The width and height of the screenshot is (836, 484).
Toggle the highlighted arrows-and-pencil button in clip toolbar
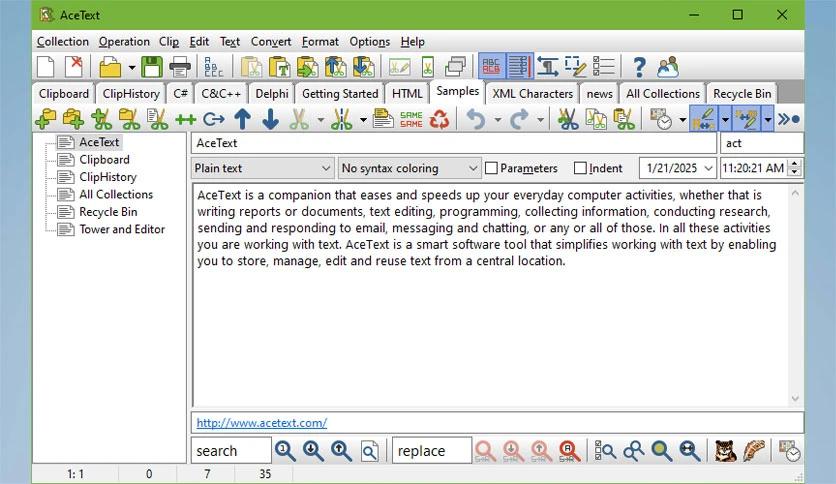click(746, 119)
